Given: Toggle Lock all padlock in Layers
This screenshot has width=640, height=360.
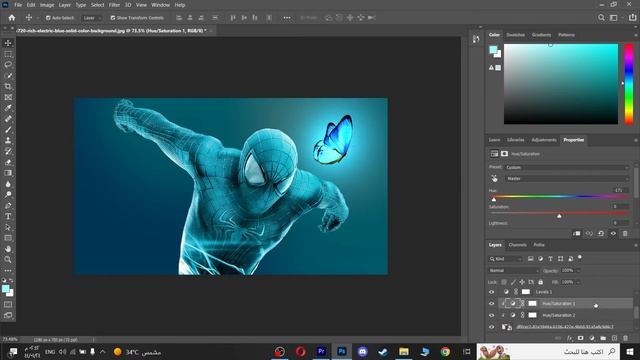Looking at the screenshot, I should (540, 282).
